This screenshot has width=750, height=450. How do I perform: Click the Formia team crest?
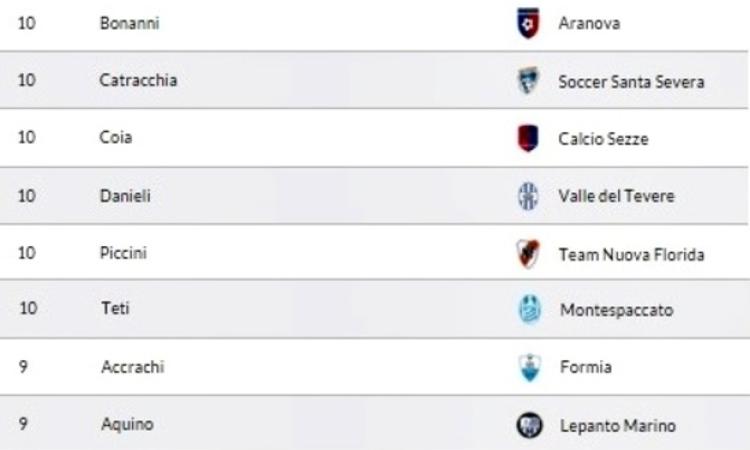(x=529, y=367)
